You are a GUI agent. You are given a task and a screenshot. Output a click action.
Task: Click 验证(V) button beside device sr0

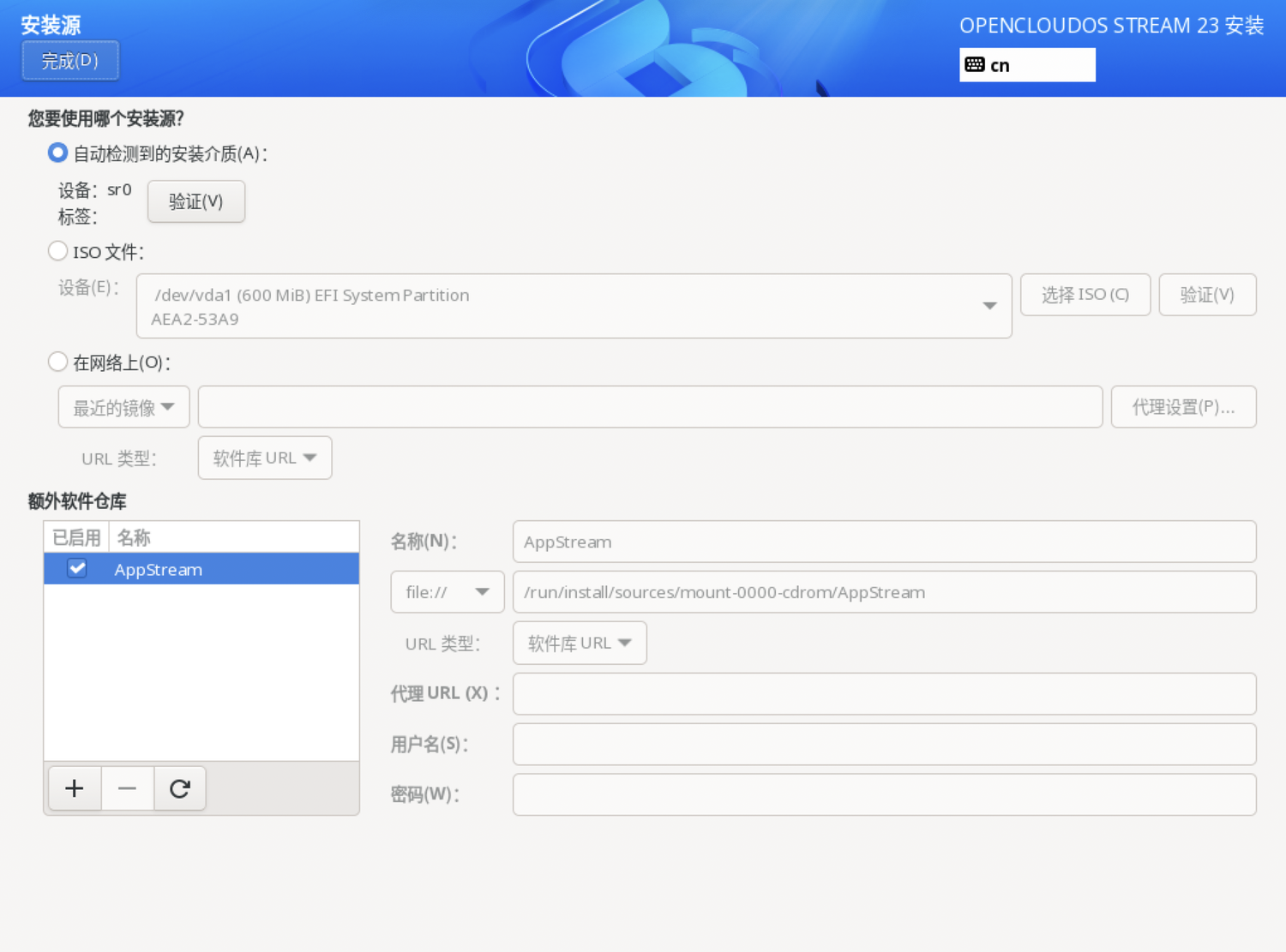point(196,201)
